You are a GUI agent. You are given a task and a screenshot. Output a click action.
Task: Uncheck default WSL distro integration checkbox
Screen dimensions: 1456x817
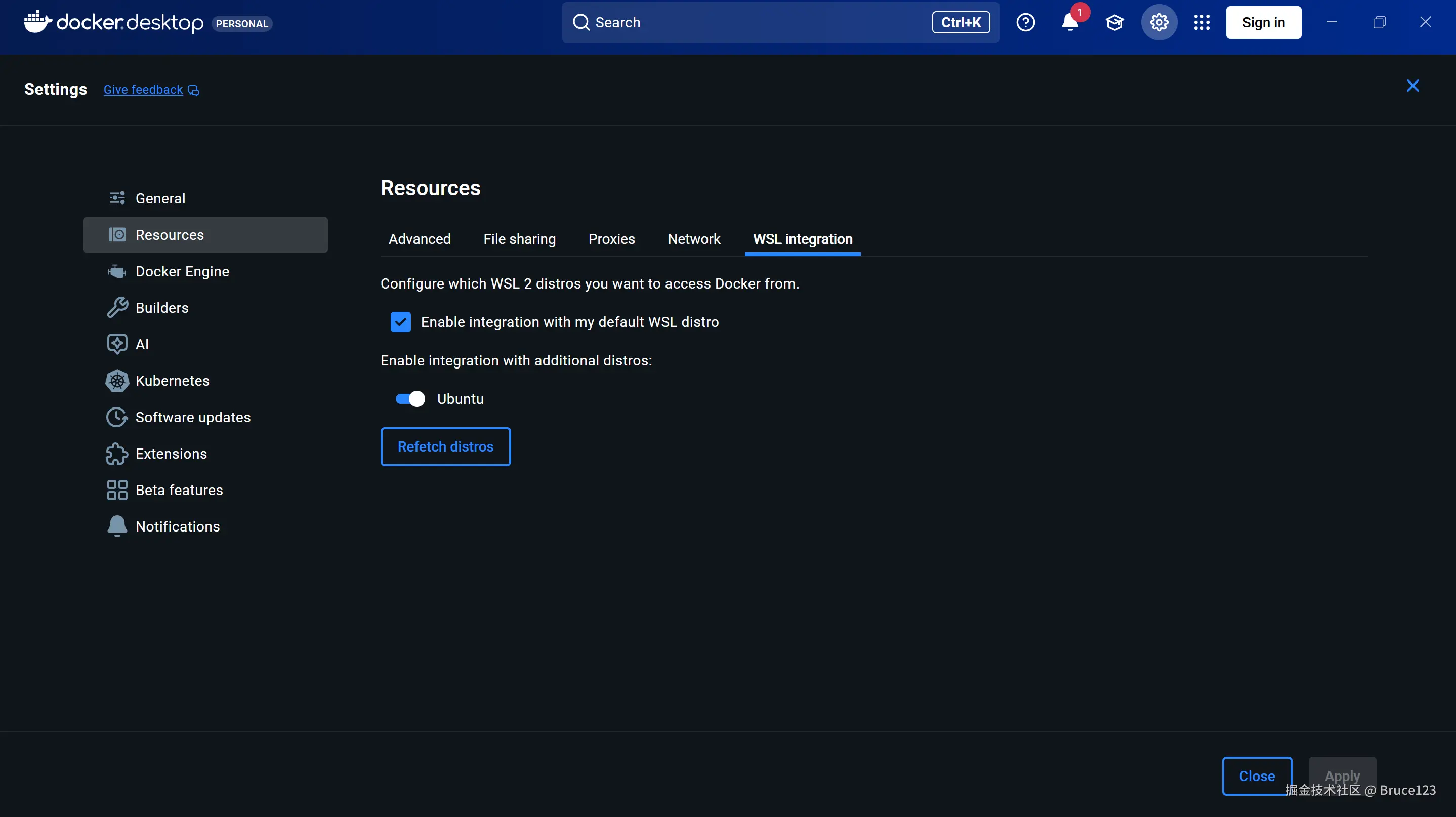pos(401,322)
